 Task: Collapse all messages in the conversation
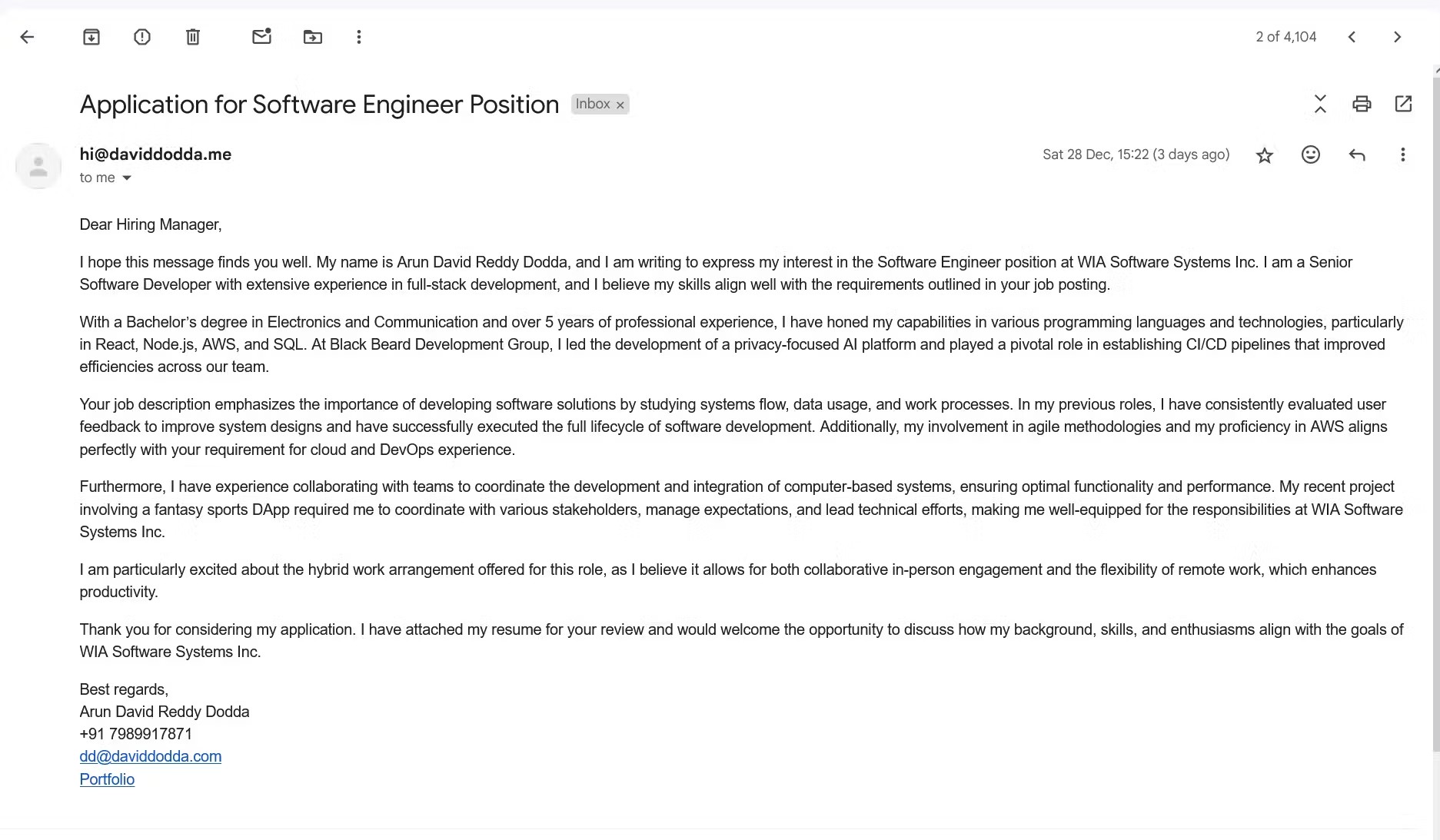[1320, 104]
